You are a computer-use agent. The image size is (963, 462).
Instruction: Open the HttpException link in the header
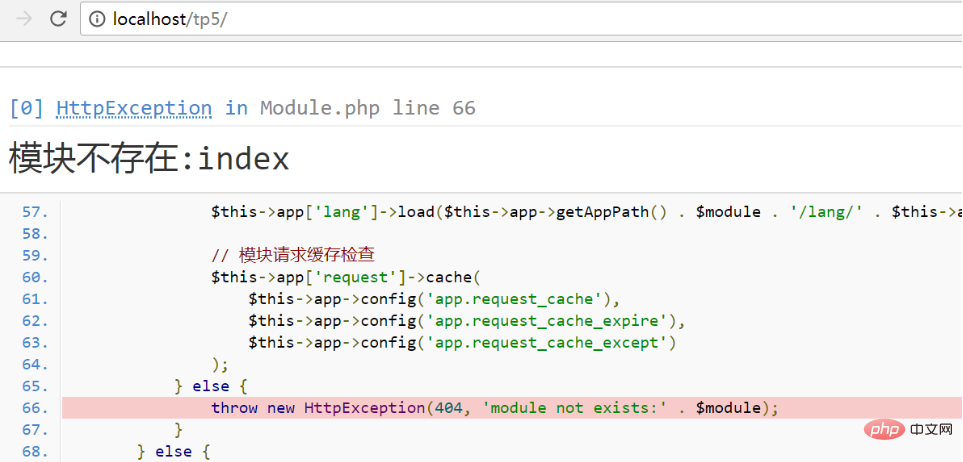(134, 108)
